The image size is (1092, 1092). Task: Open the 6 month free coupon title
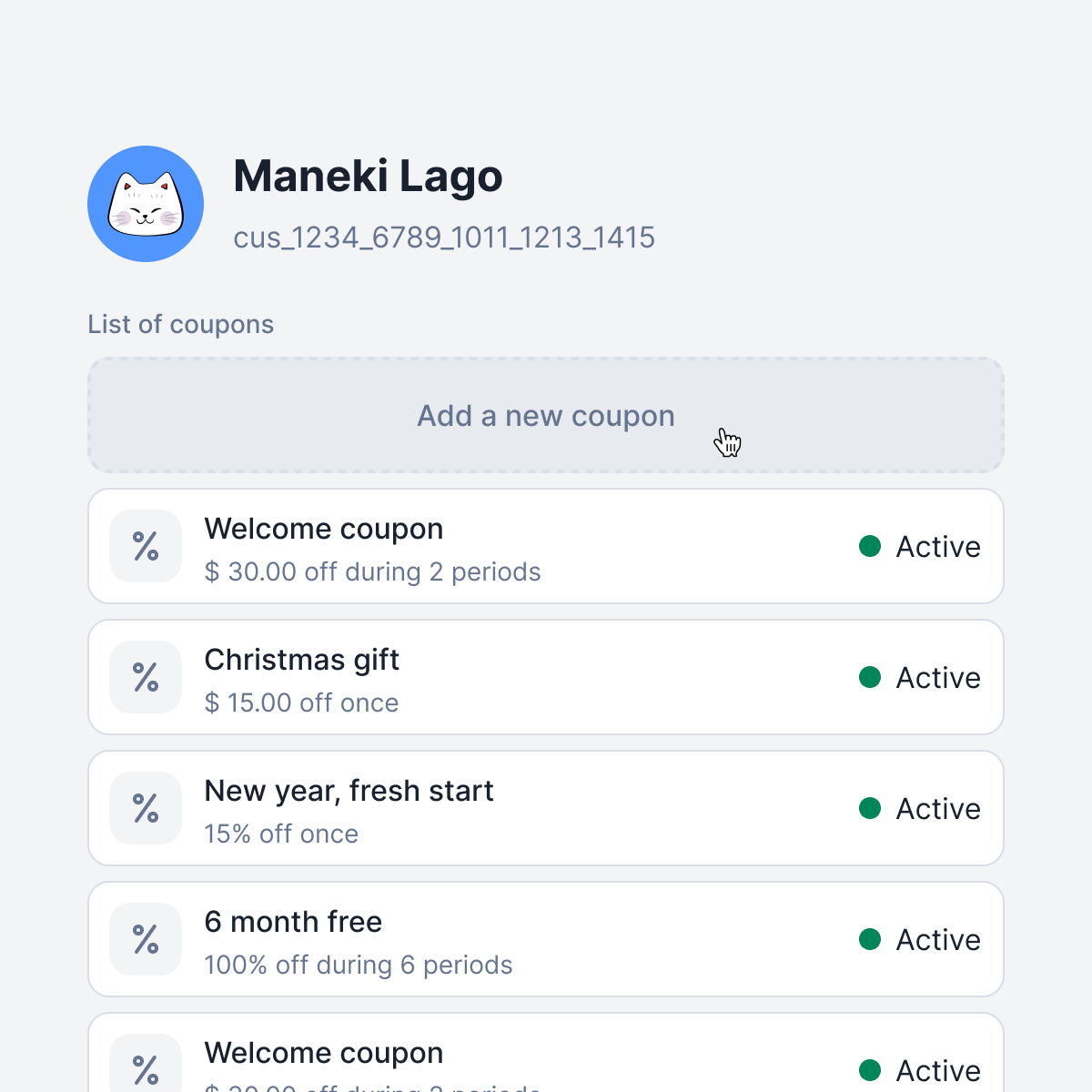point(293,922)
